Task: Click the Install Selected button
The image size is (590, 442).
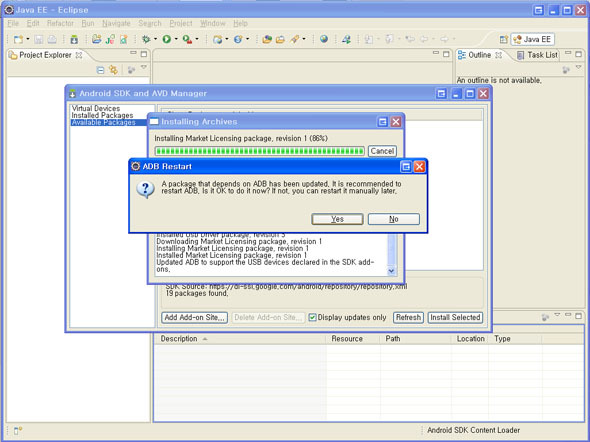Action: pos(455,317)
